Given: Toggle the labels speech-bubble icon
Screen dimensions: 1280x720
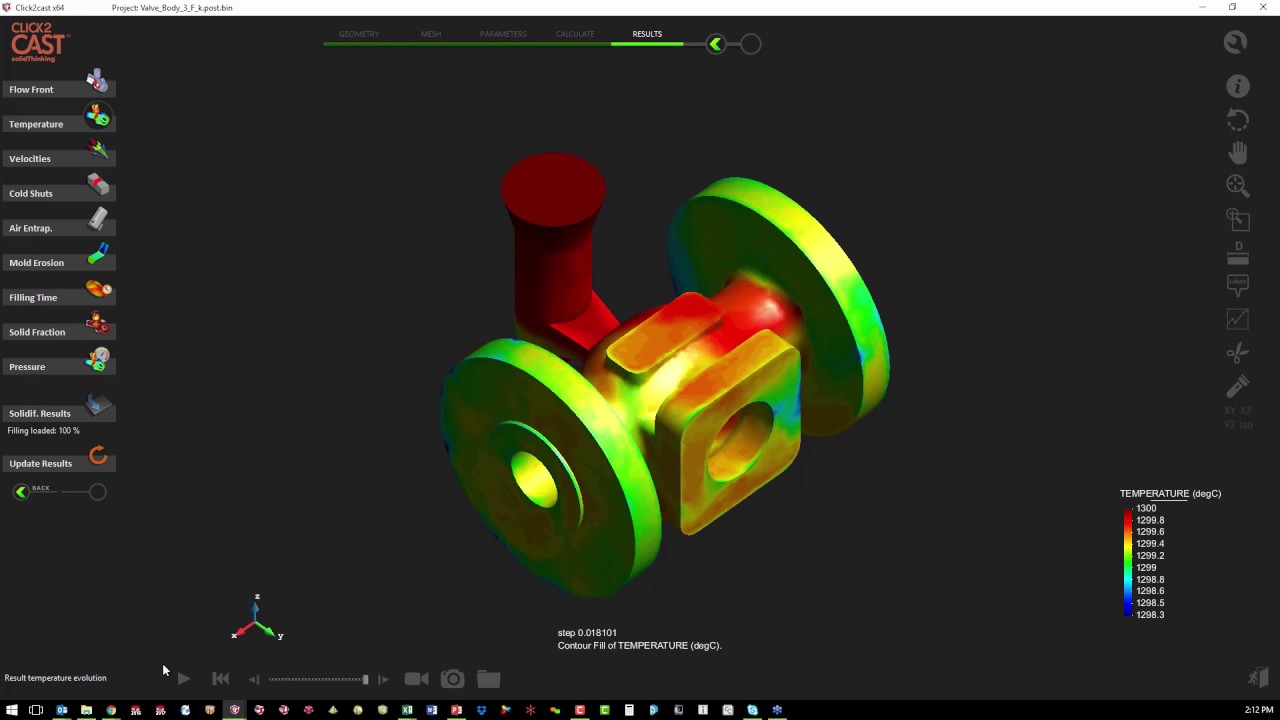Looking at the screenshot, I should pyautogui.click(x=1238, y=285).
